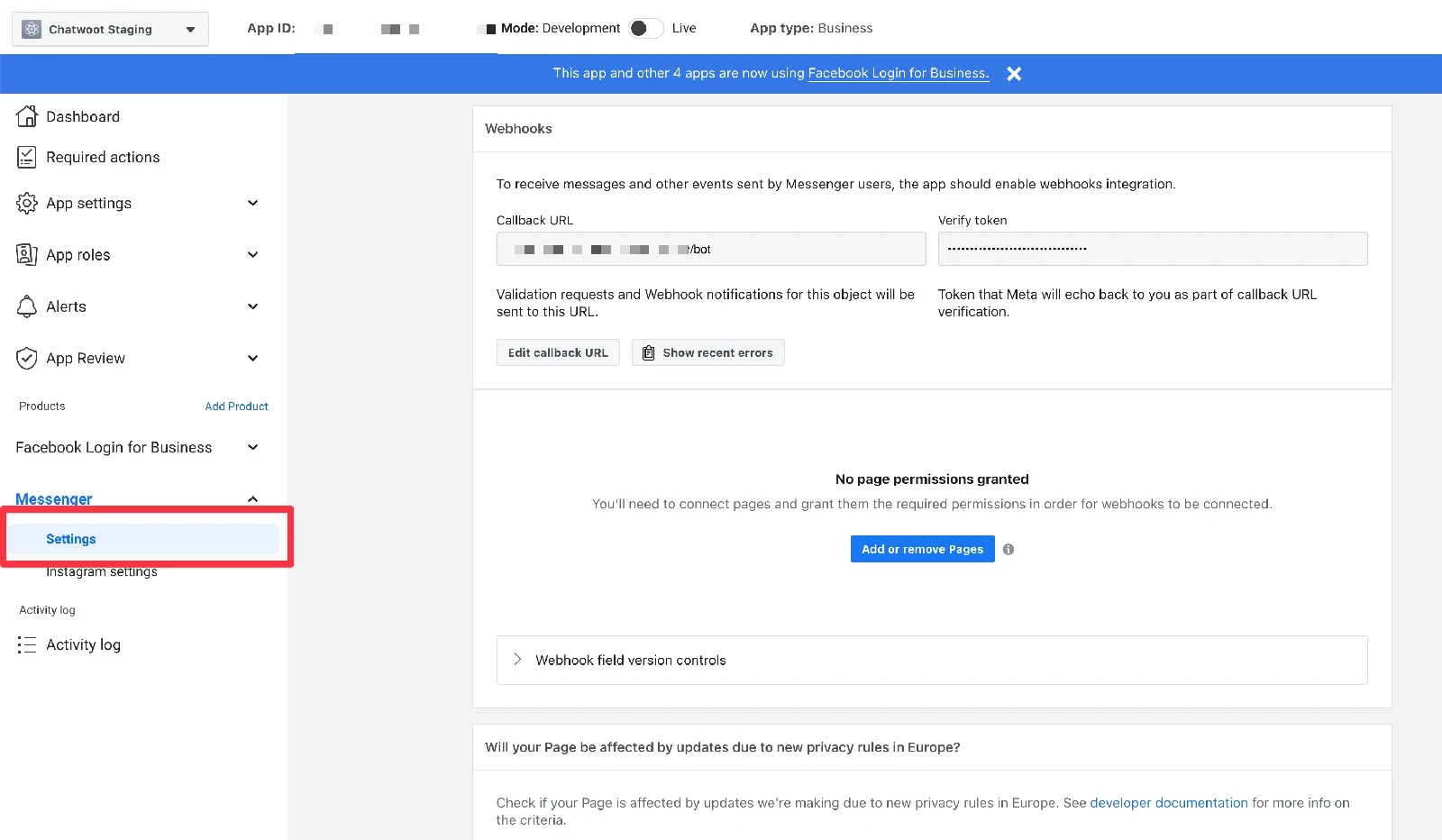Click into the Verify token field
Viewport: 1442px width, 840px height.
pyautogui.click(x=1153, y=249)
